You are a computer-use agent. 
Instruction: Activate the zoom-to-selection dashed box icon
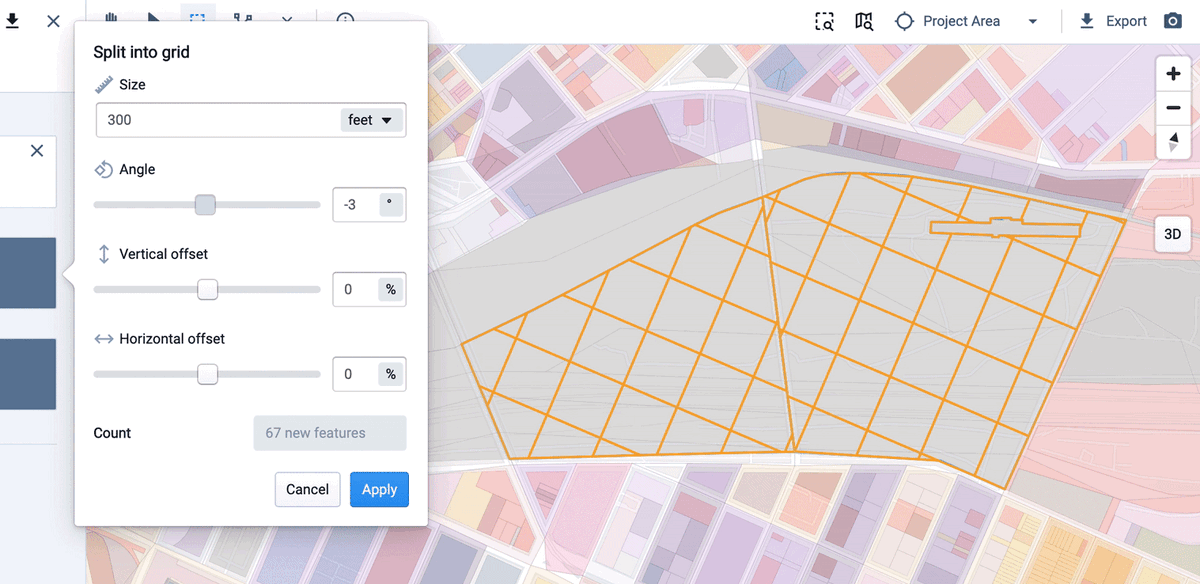coord(824,21)
